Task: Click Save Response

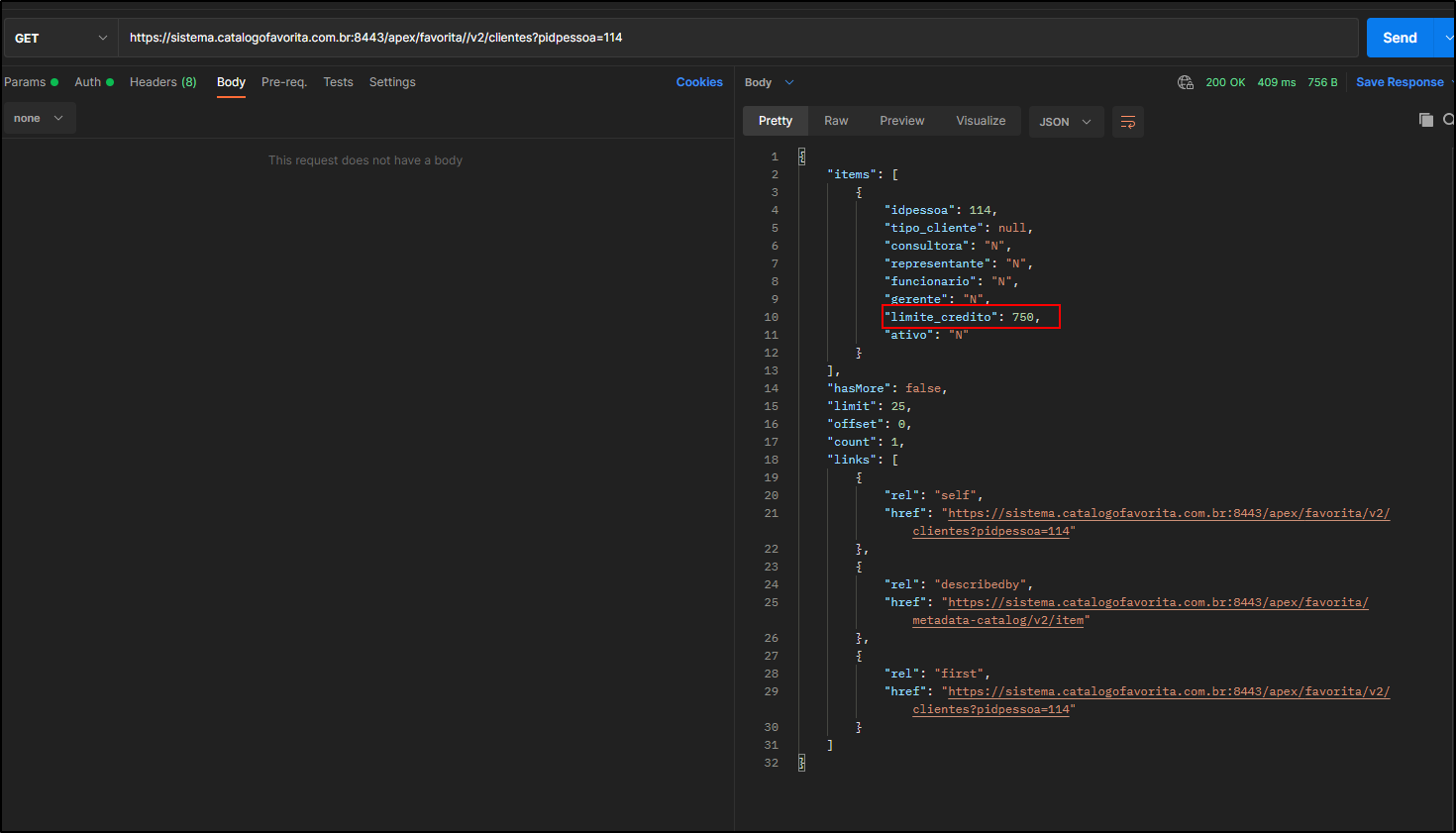Action: pos(1399,82)
